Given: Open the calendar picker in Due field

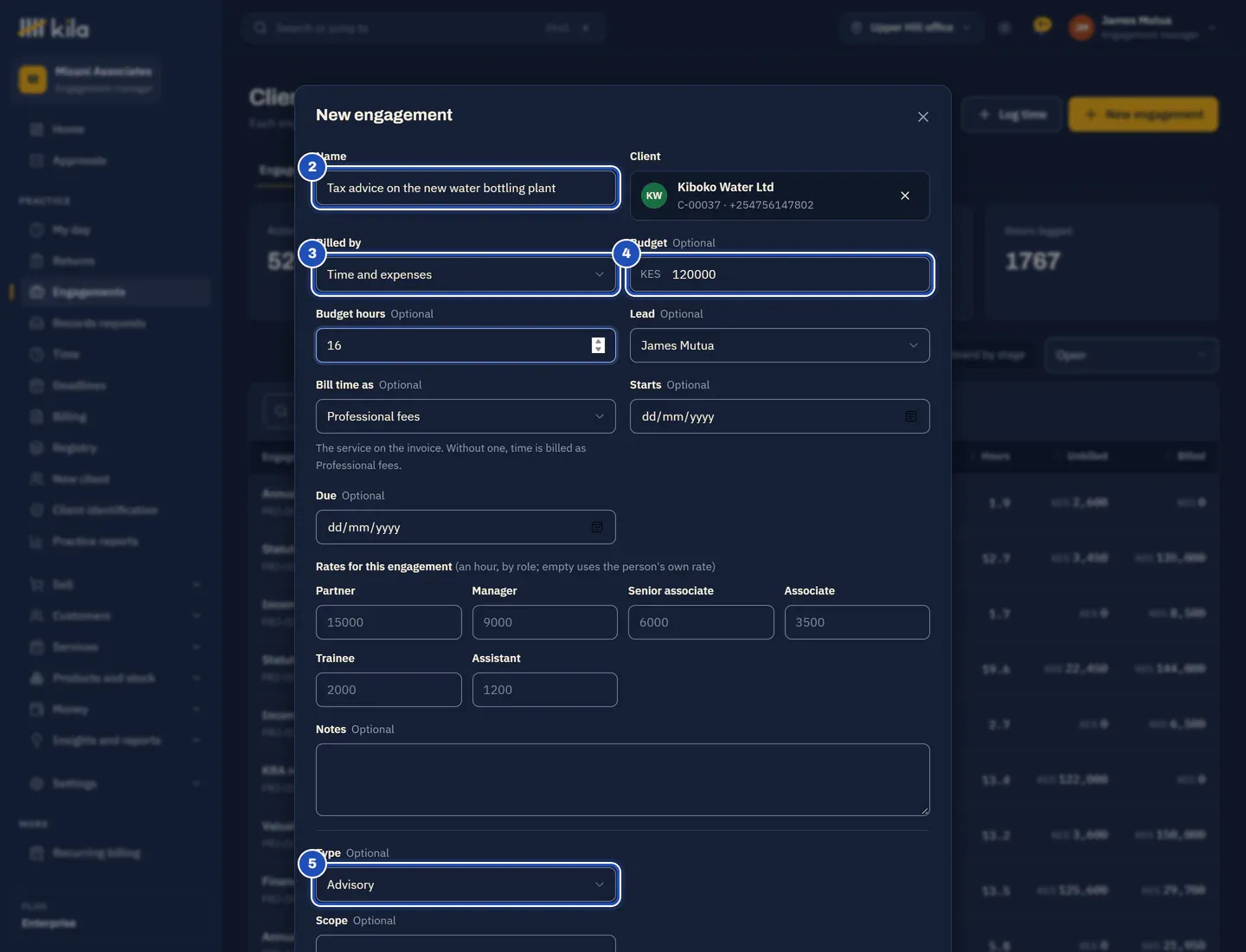Looking at the screenshot, I should pyautogui.click(x=597, y=527).
